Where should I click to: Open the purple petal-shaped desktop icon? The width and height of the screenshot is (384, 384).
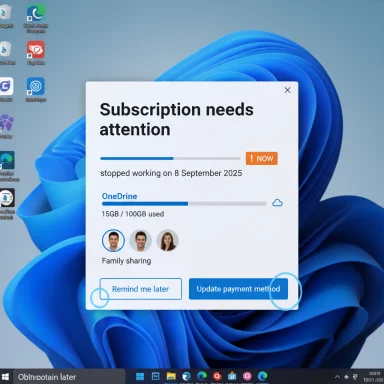pos(6,123)
